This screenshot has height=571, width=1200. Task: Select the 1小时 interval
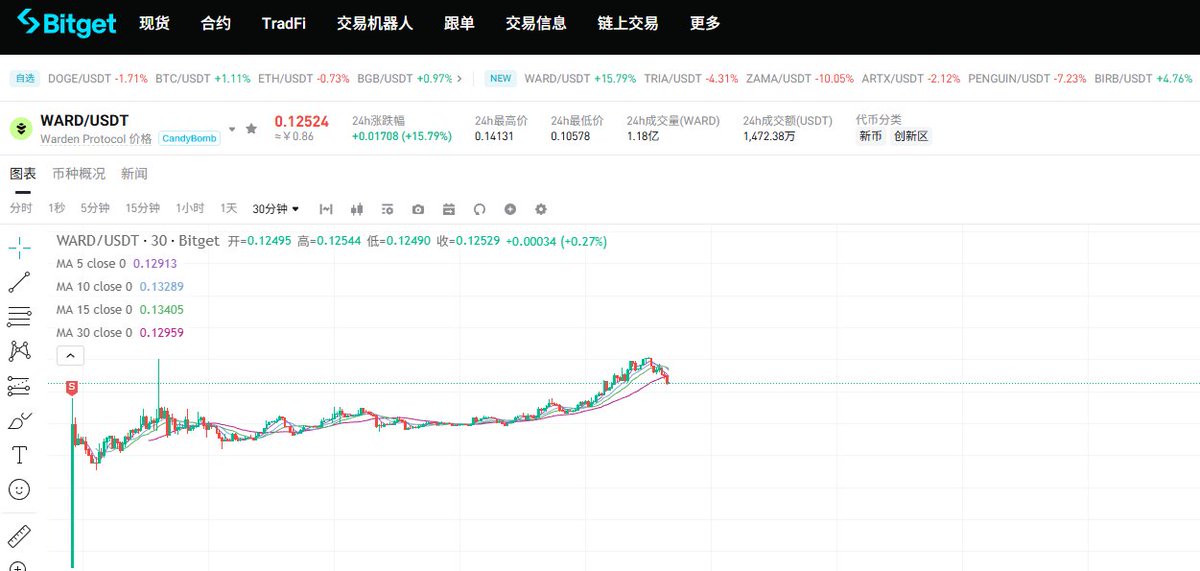190,208
